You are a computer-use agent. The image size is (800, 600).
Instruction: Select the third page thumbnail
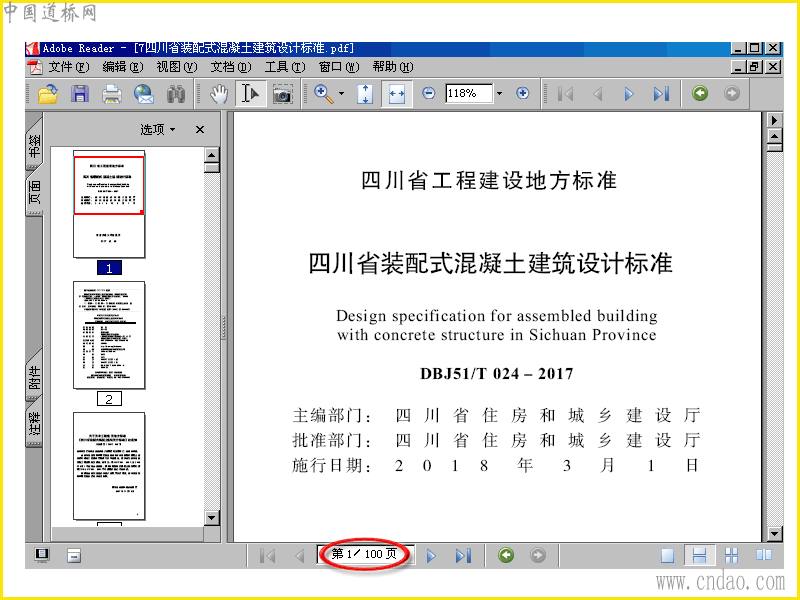point(109,466)
